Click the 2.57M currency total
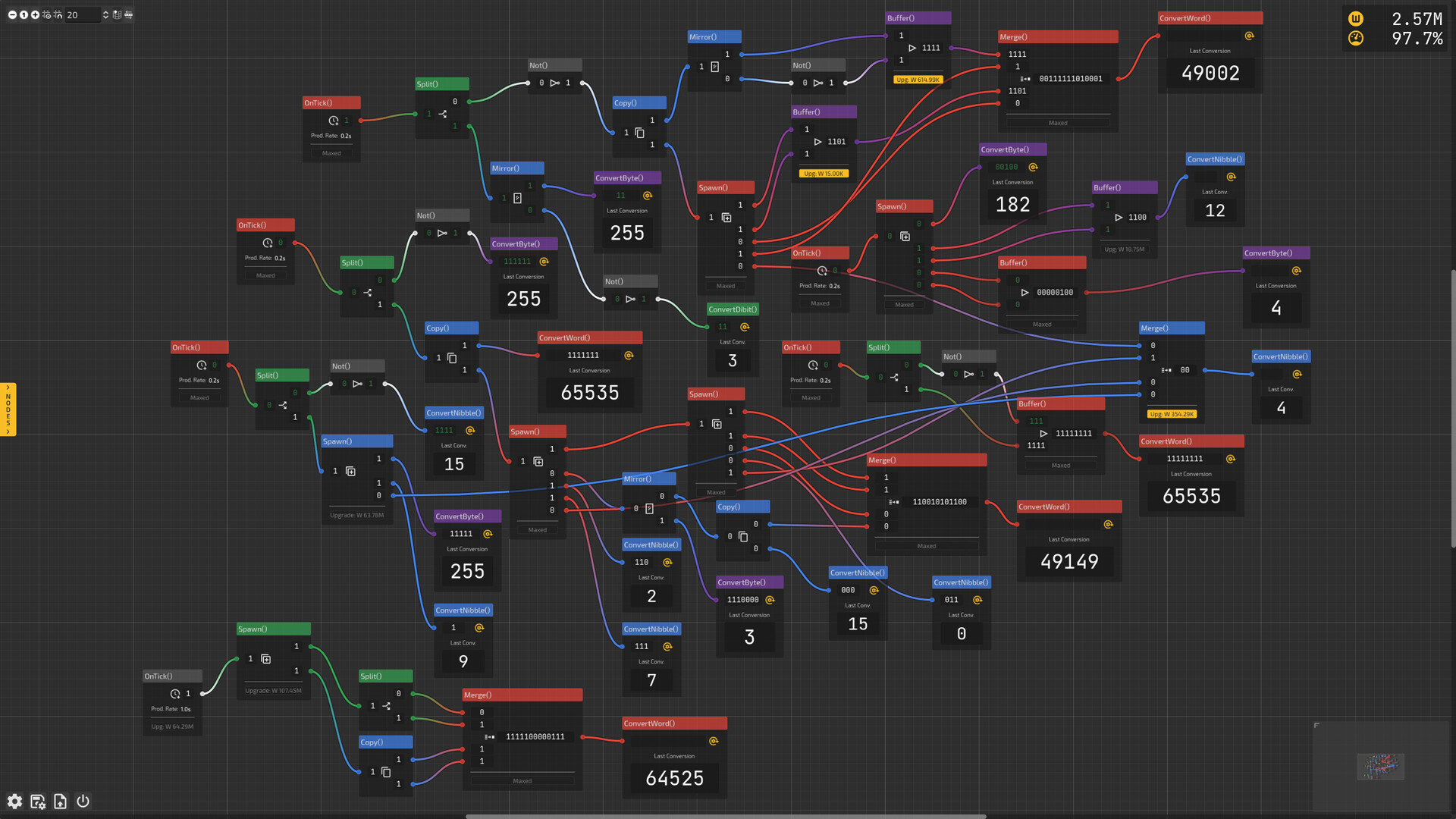 pos(1417,19)
